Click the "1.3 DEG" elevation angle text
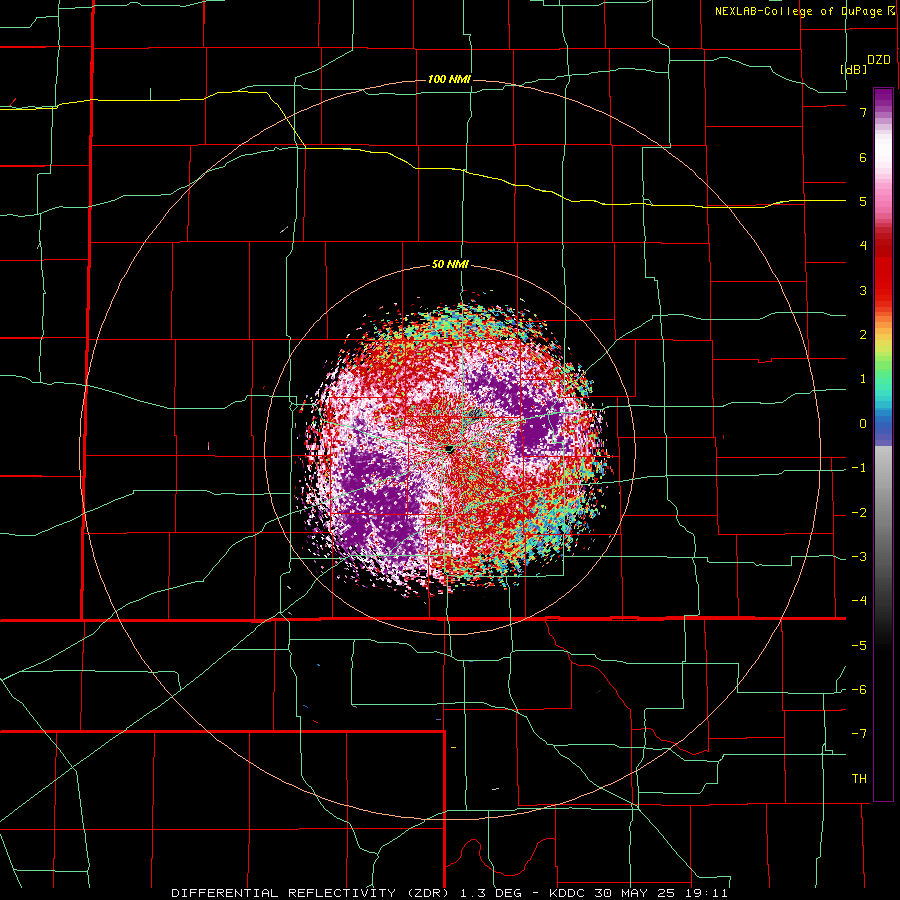The width and height of the screenshot is (900, 900). pyautogui.click(x=492, y=893)
